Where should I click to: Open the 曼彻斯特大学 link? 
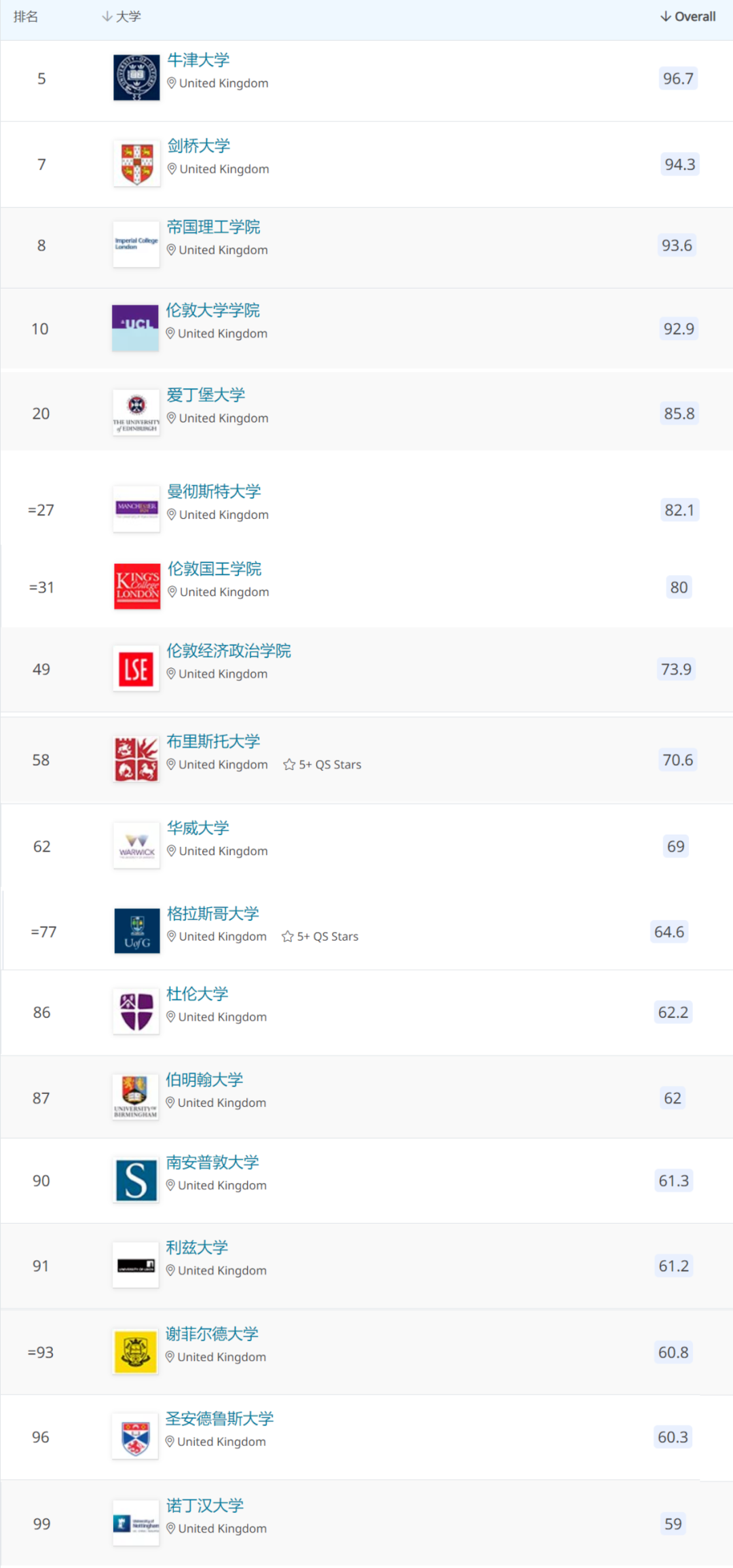coord(214,491)
